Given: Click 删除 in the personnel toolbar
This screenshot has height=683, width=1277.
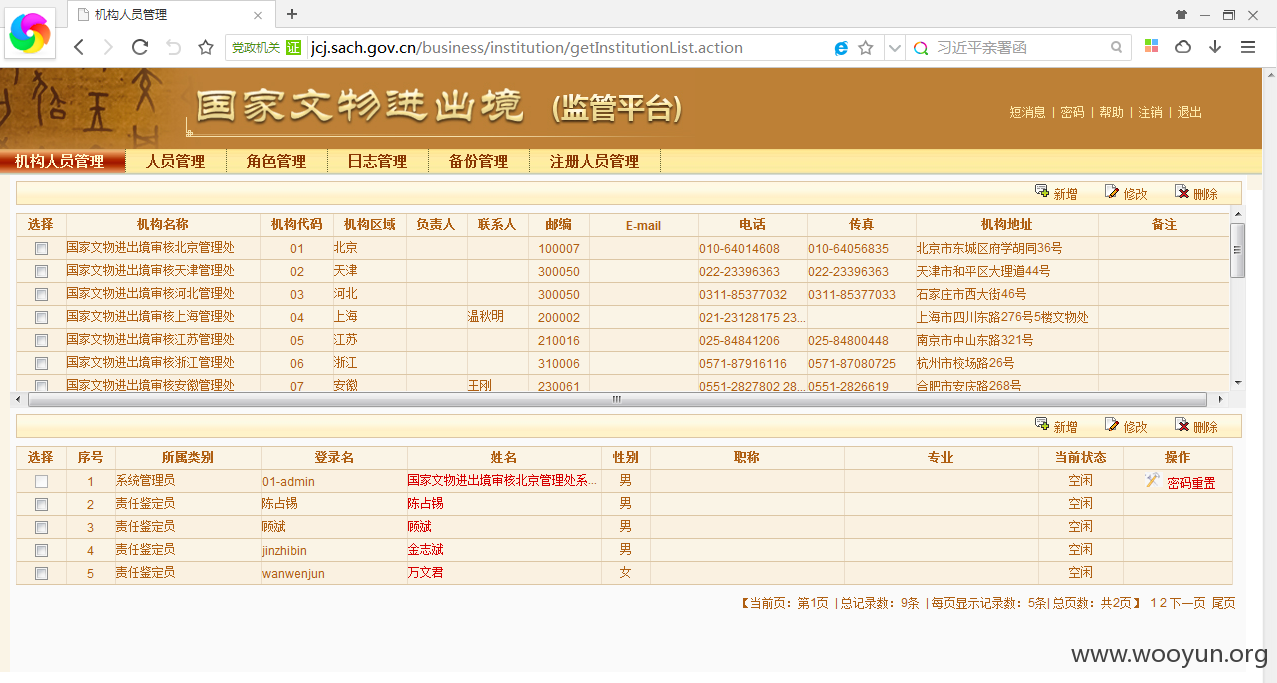Looking at the screenshot, I should 1196,426.
